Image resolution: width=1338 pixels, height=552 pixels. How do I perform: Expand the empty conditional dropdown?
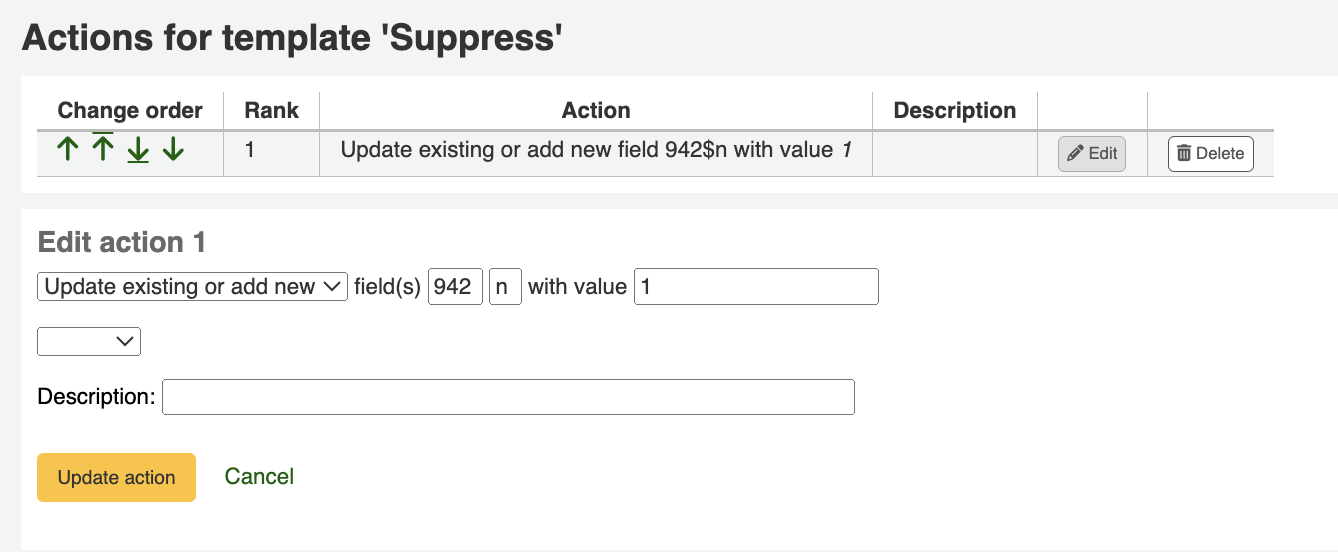pyautogui.click(x=89, y=342)
